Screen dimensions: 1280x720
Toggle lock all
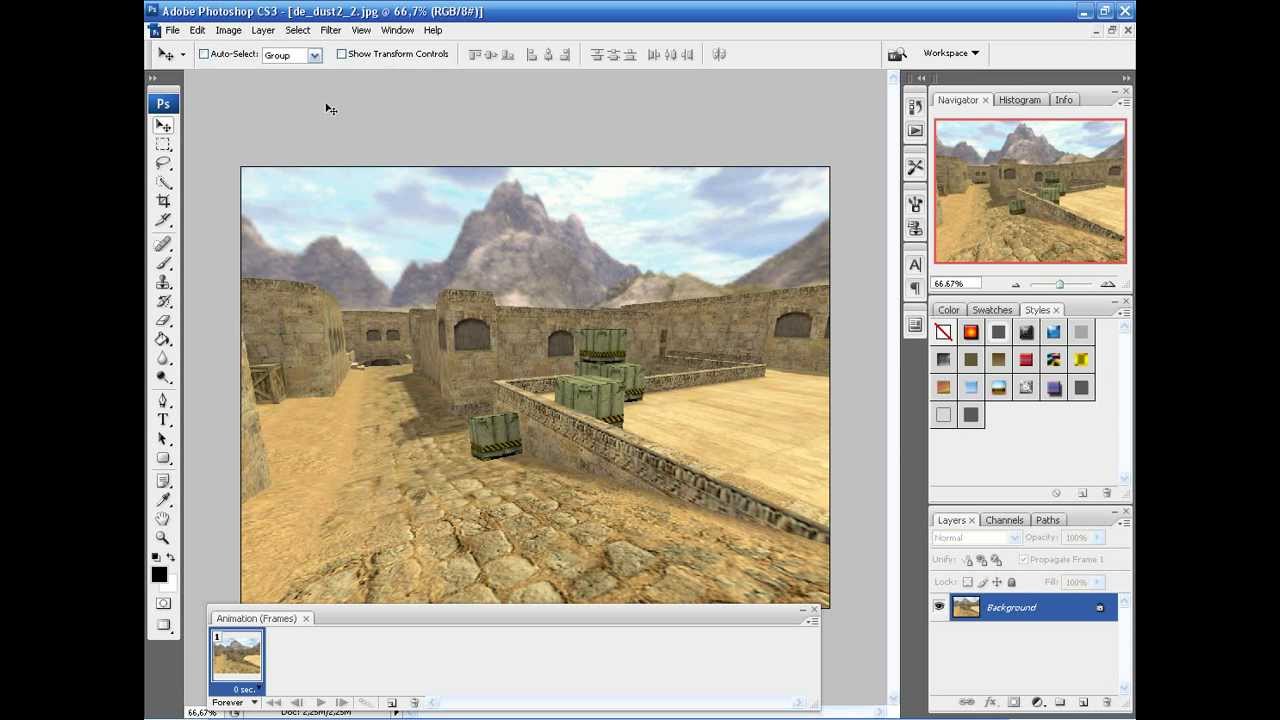click(x=1011, y=582)
